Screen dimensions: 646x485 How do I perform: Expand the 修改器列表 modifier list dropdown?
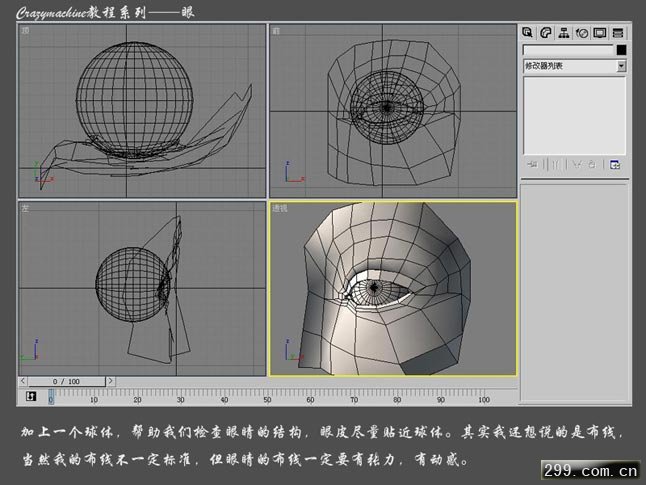pos(621,66)
